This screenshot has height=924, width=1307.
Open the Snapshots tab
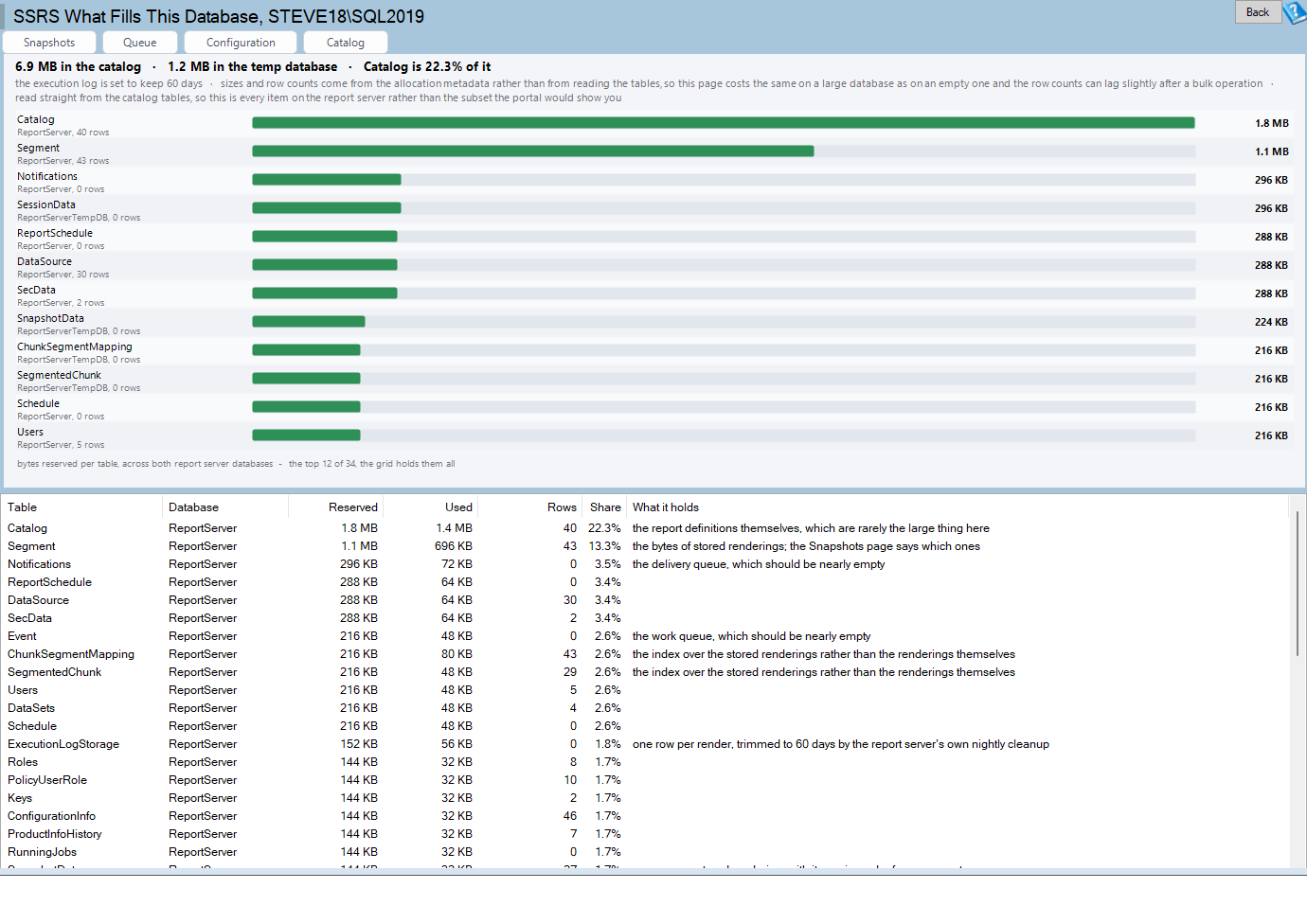coord(49,43)
